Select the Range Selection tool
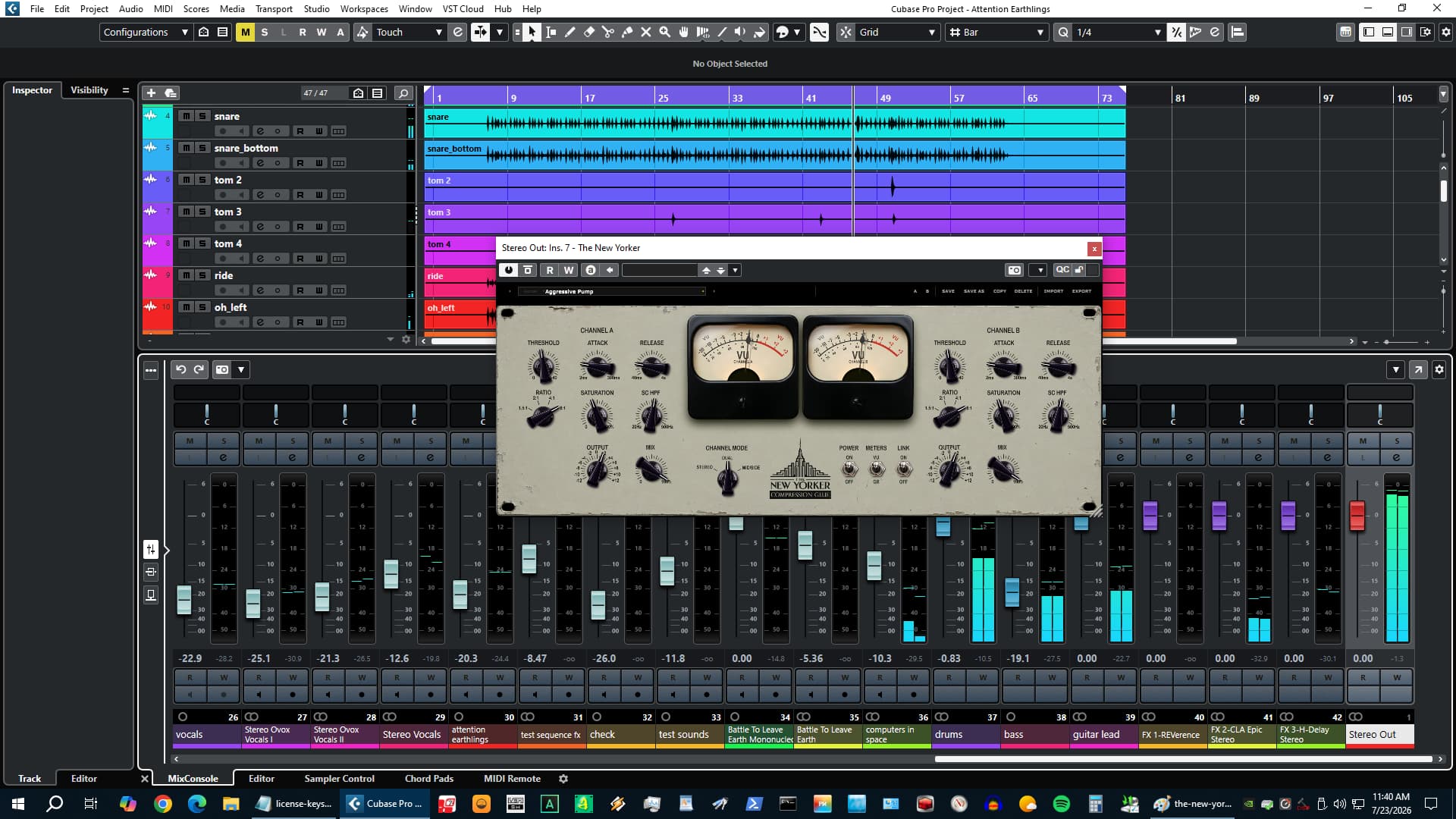This screenshot has width=1456, height=819. (551, 32)
